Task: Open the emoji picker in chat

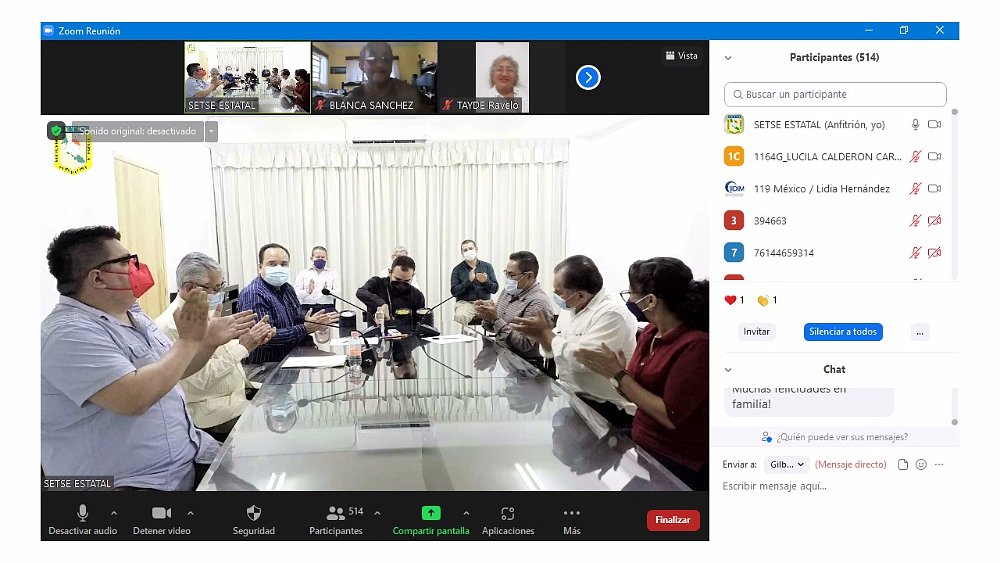Action: click(921, 464)
